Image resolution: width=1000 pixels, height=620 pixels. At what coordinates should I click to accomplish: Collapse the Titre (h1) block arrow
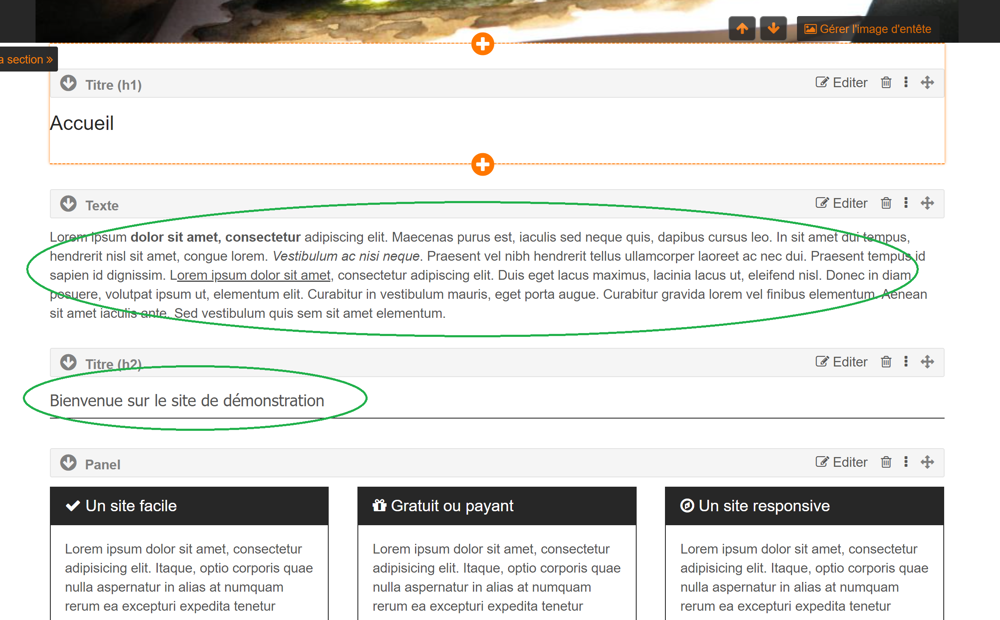point(68,84)
